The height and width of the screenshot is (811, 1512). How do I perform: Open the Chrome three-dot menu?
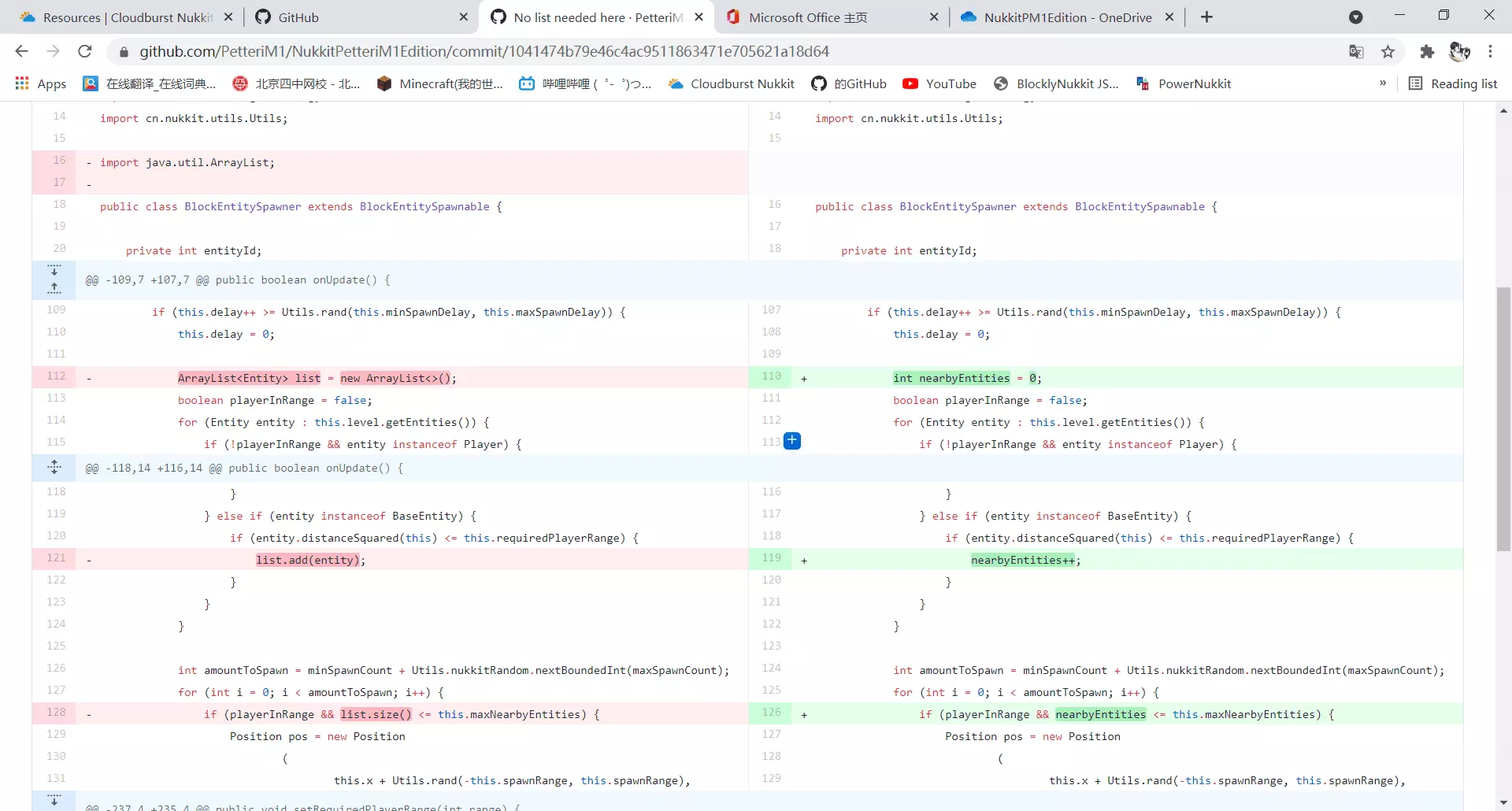(x=1491, y=51)
